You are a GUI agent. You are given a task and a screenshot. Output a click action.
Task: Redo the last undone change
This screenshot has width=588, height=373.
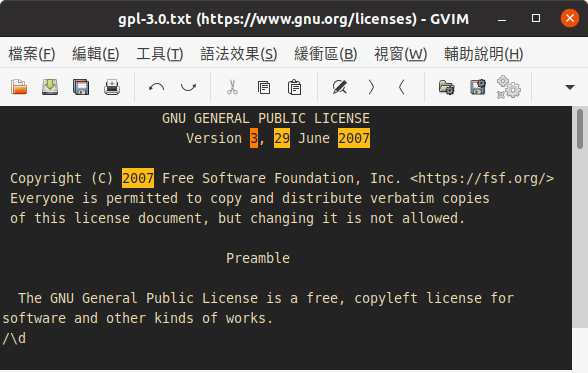188,87
